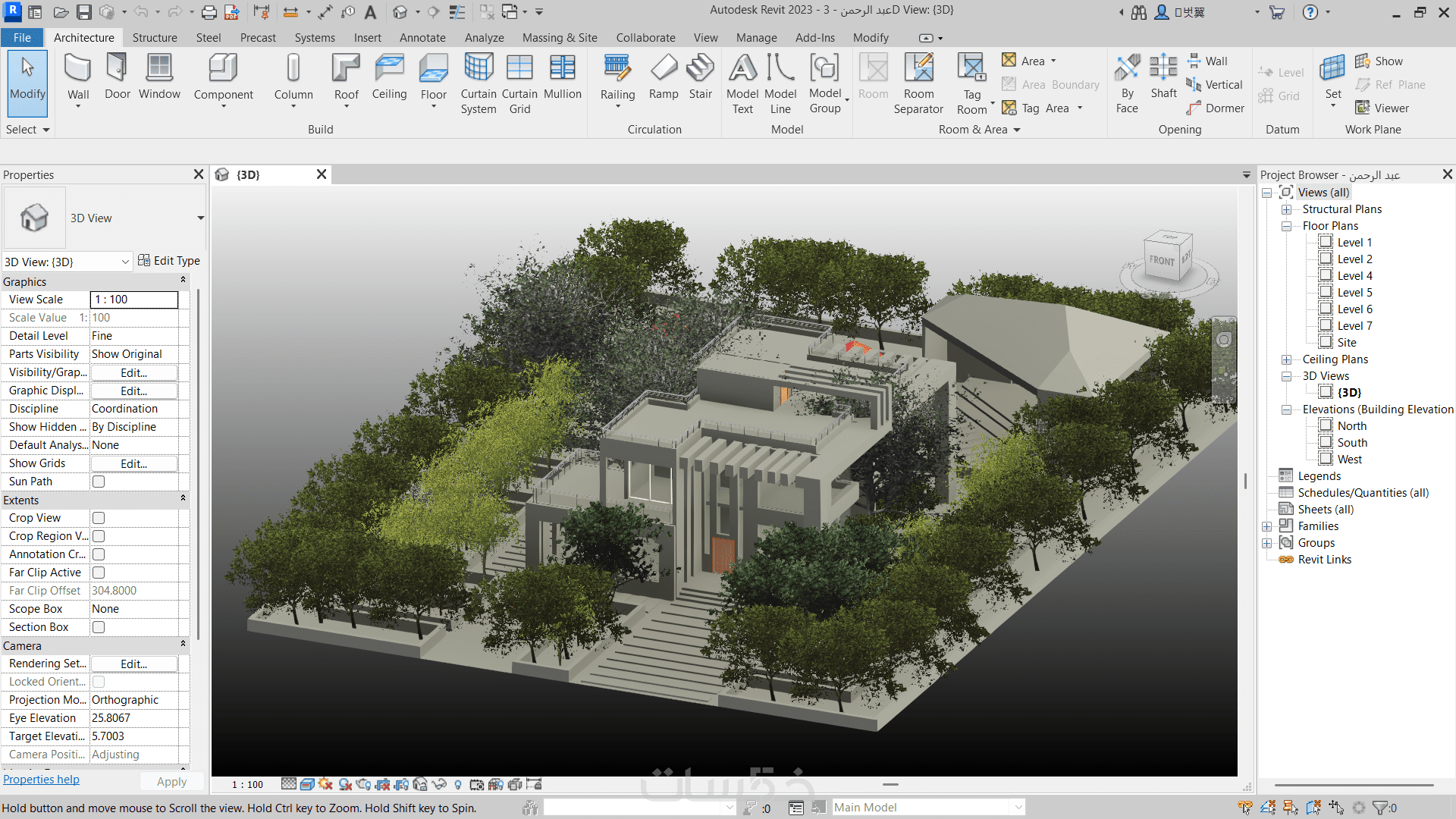The height and width of the screenshot is (819, 1456).
Task: Expand the Families node in Project Browser
Action: 1266,526
